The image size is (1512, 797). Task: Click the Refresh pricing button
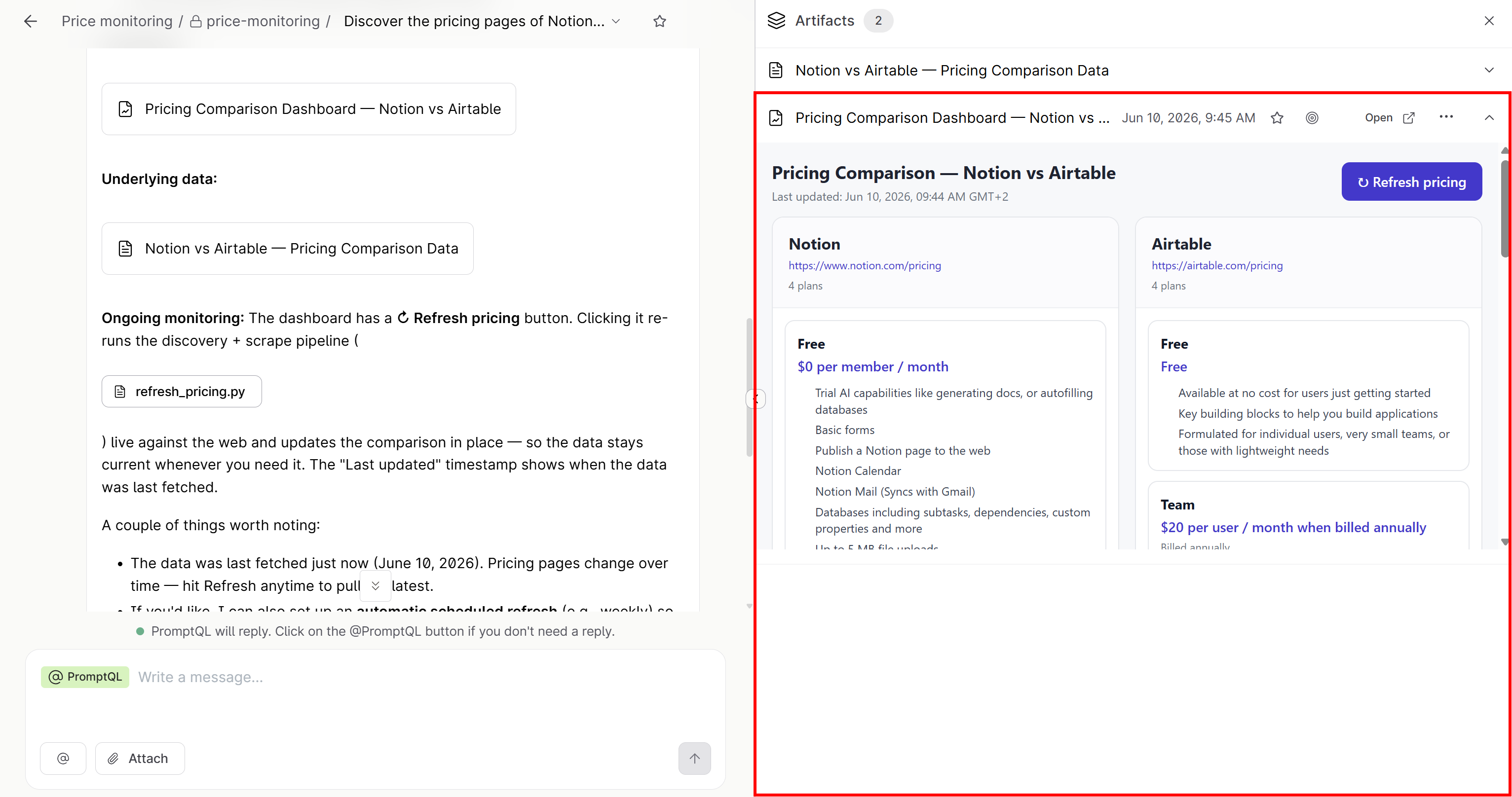pyautogui.click(x=1411, y=182)
